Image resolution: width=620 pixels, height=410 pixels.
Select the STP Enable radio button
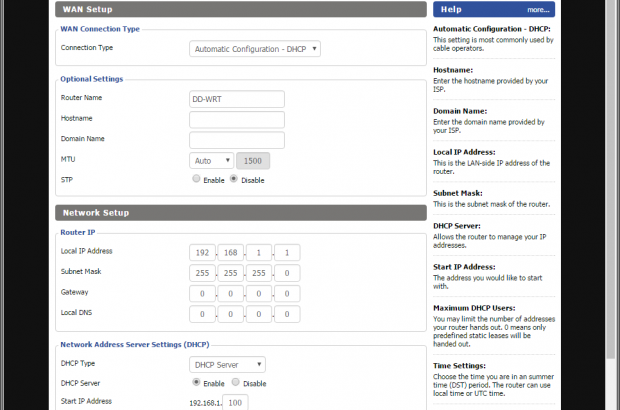pyautogui.click(x=196, y=180)
